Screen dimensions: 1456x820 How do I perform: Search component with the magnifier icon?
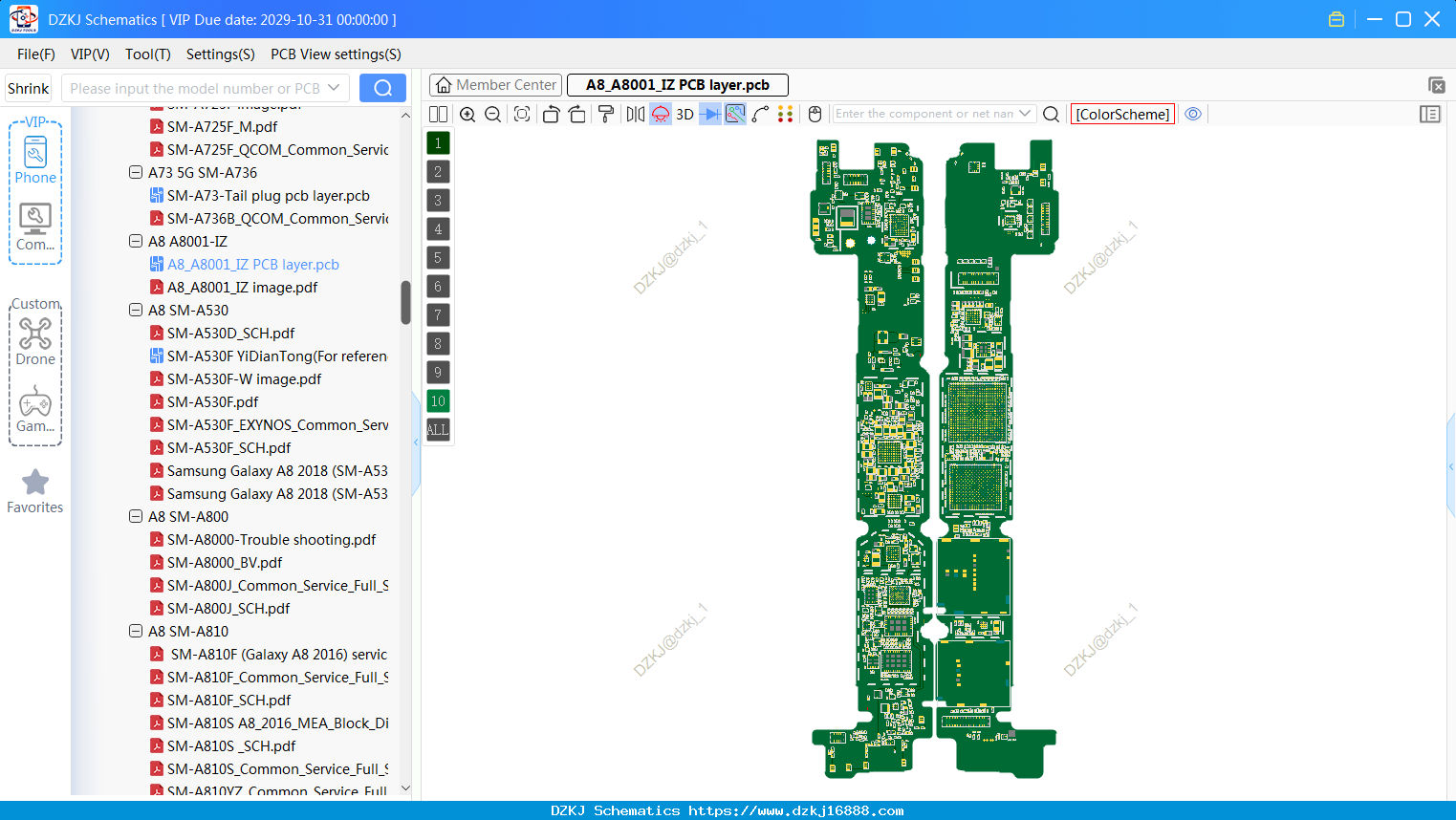(1051, 114)
